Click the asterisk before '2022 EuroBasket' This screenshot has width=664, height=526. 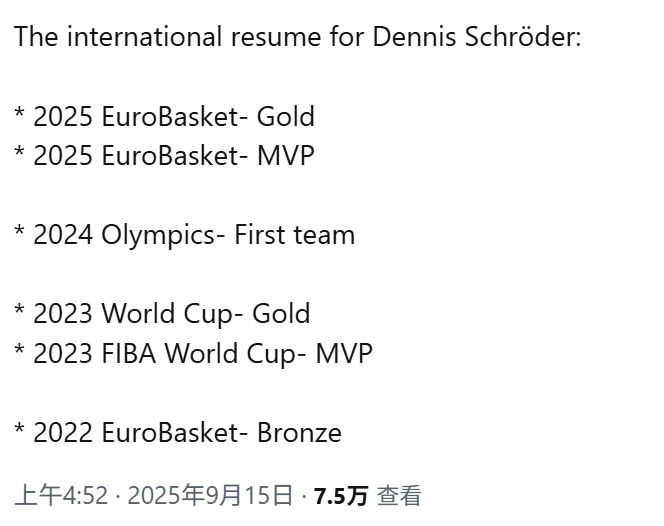coord(19,429)
